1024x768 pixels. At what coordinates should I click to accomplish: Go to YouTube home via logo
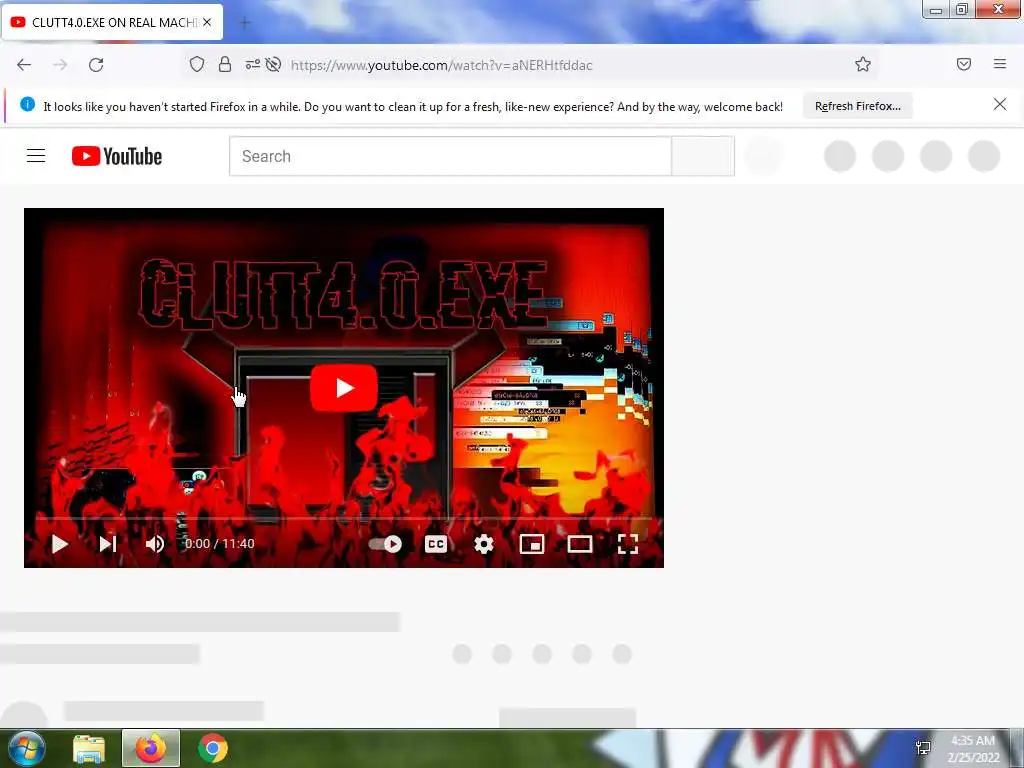tap(117, 156)
